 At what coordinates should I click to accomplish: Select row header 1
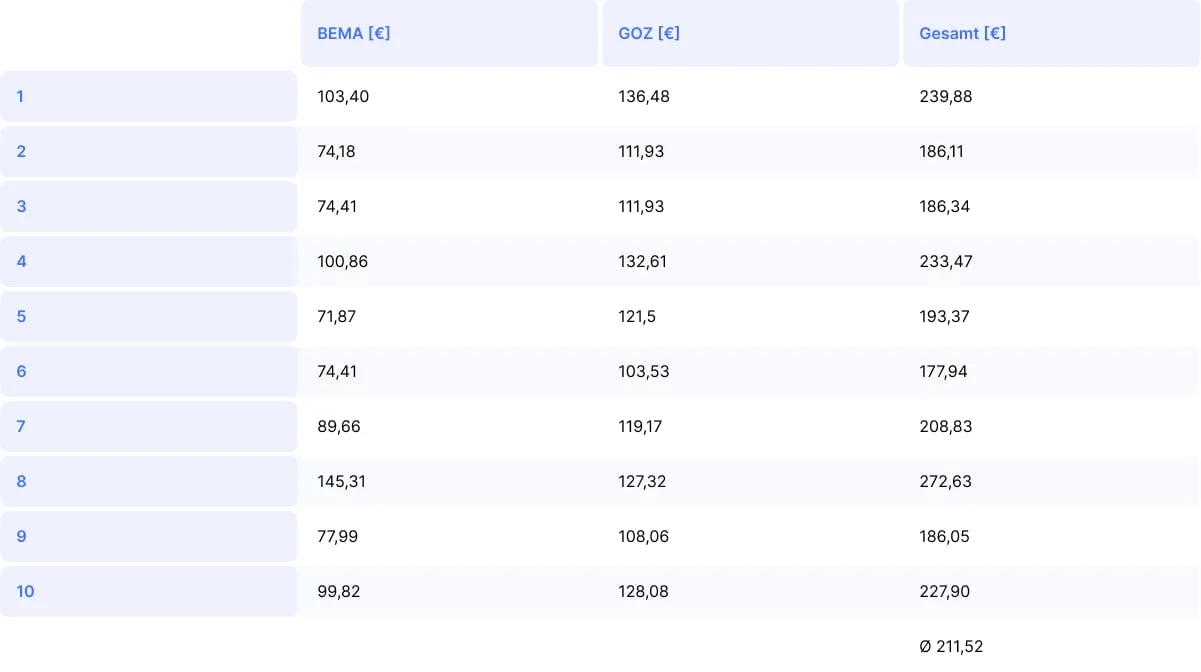(x=21, y=97)
